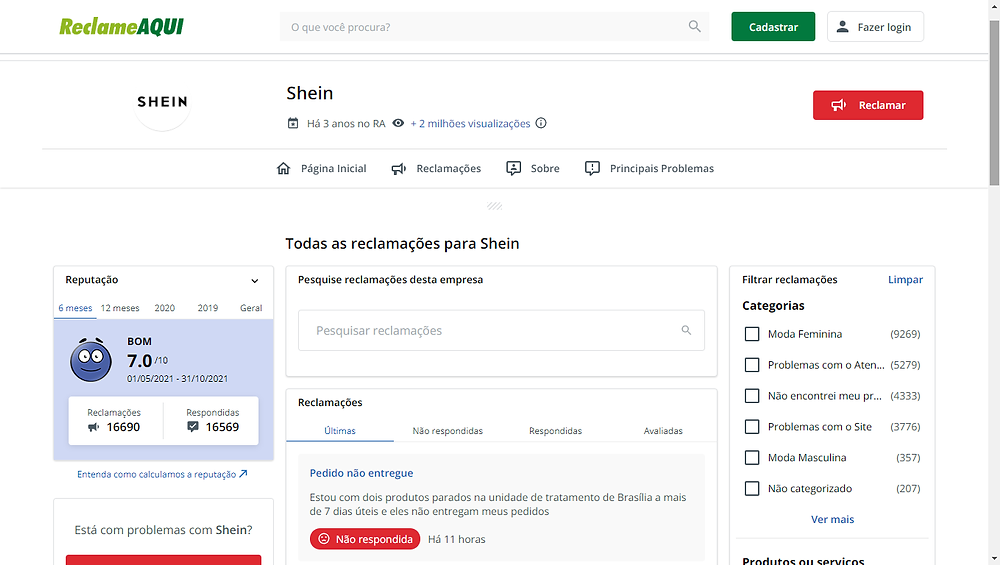Switch to Avaliadas complaints tab
This screenshot has width=1000, height=565.
[x=663, y=430]
